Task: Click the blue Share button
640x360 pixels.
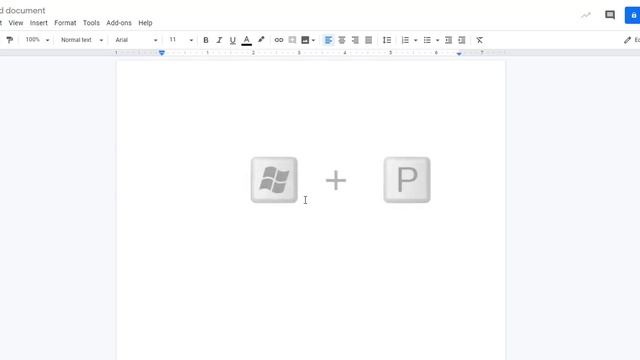Action: pyautogui.click(x=633, y=15)
